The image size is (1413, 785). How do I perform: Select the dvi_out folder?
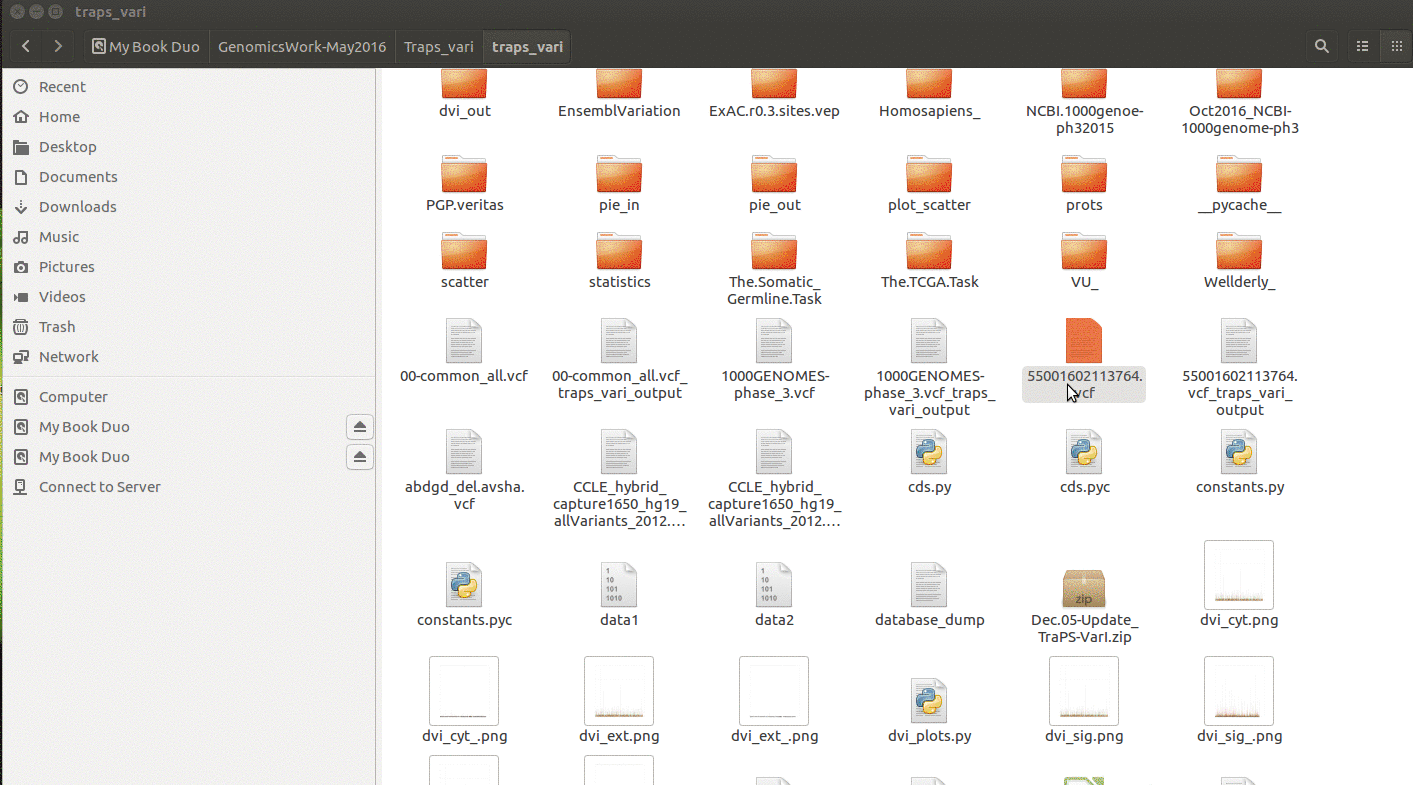(x=464, y=92)
